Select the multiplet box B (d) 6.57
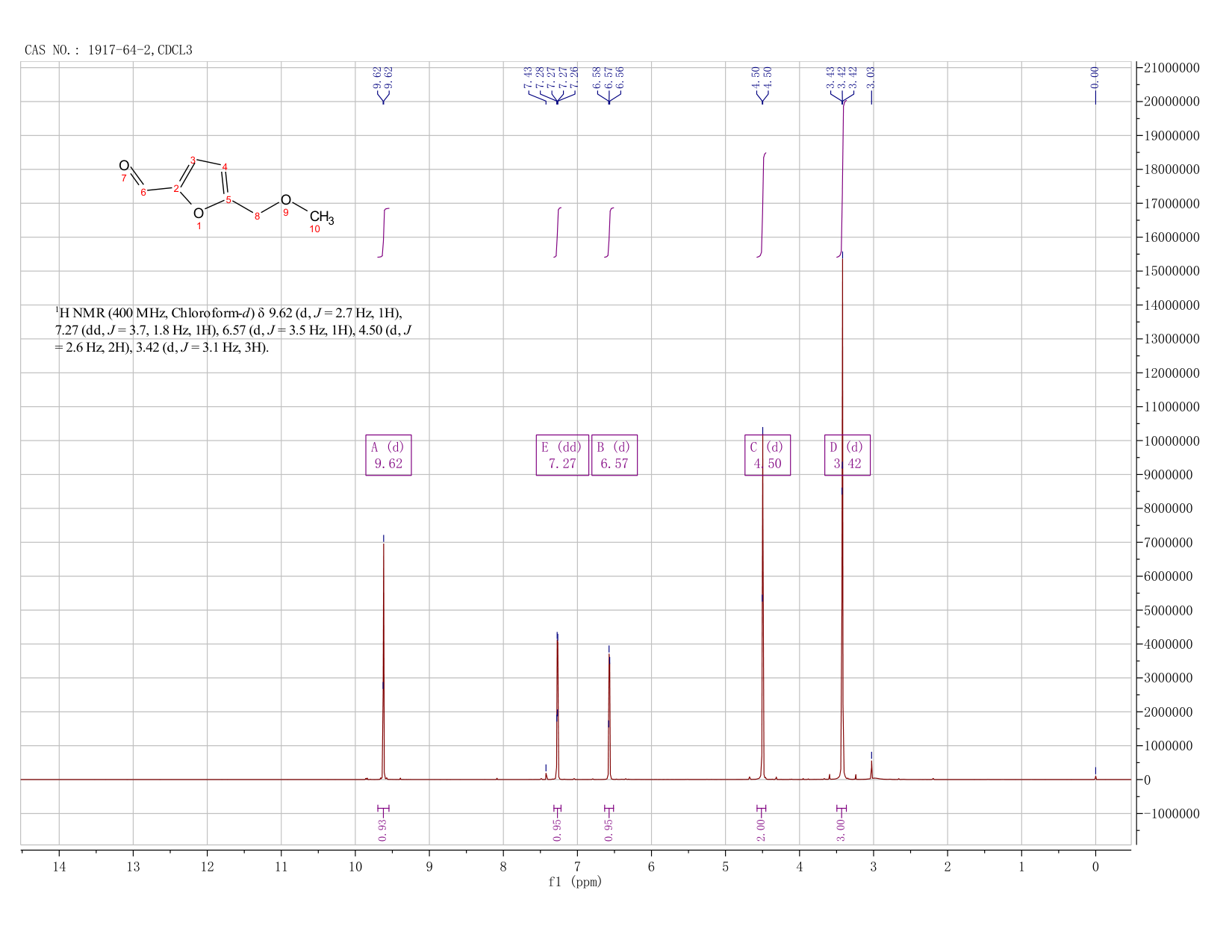The height and width of the screenshot is (952, 1232). [x=615, y=455]
